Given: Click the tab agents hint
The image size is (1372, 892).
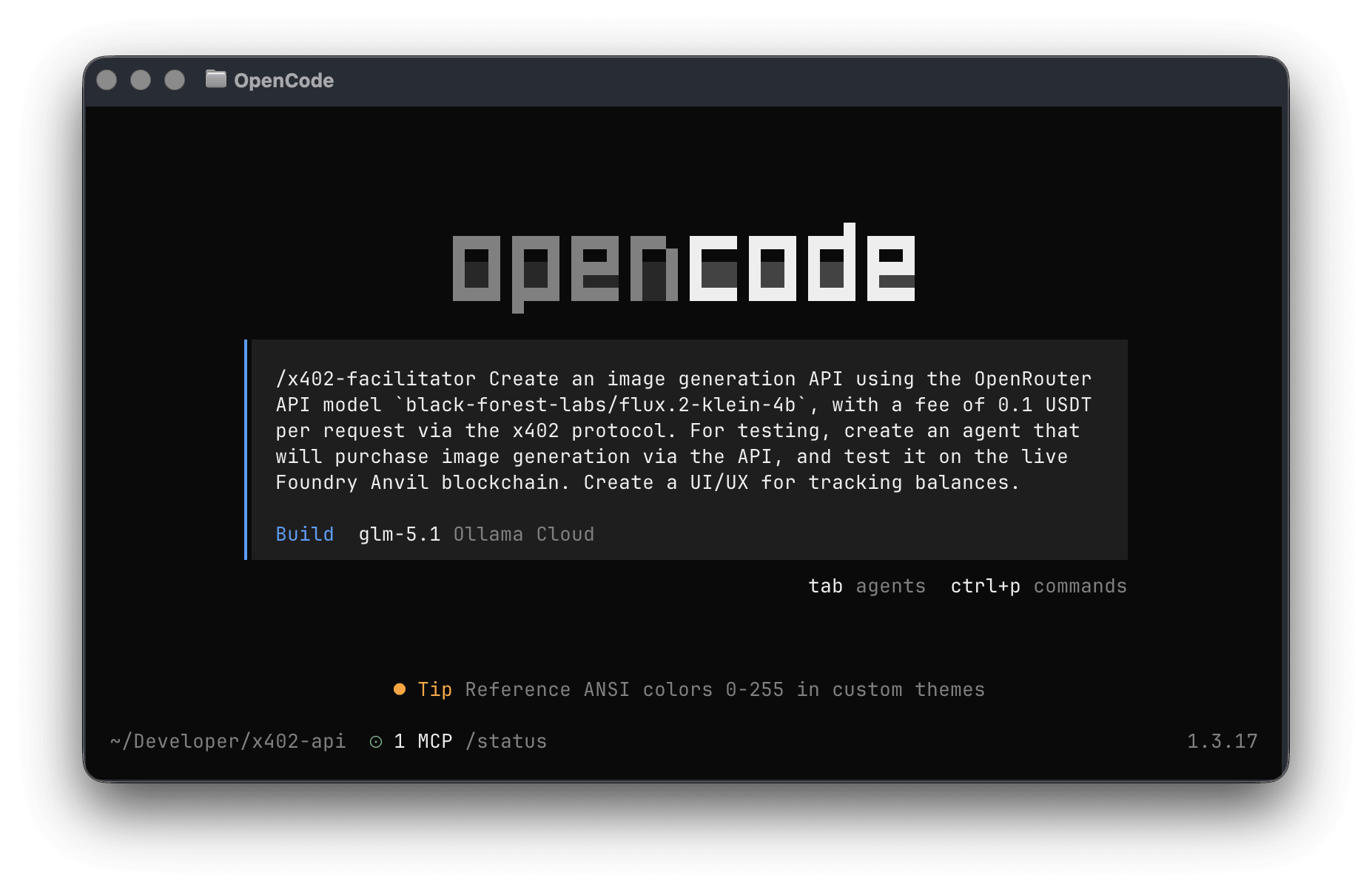Looking at the screenshot, I should coord(867,586).
